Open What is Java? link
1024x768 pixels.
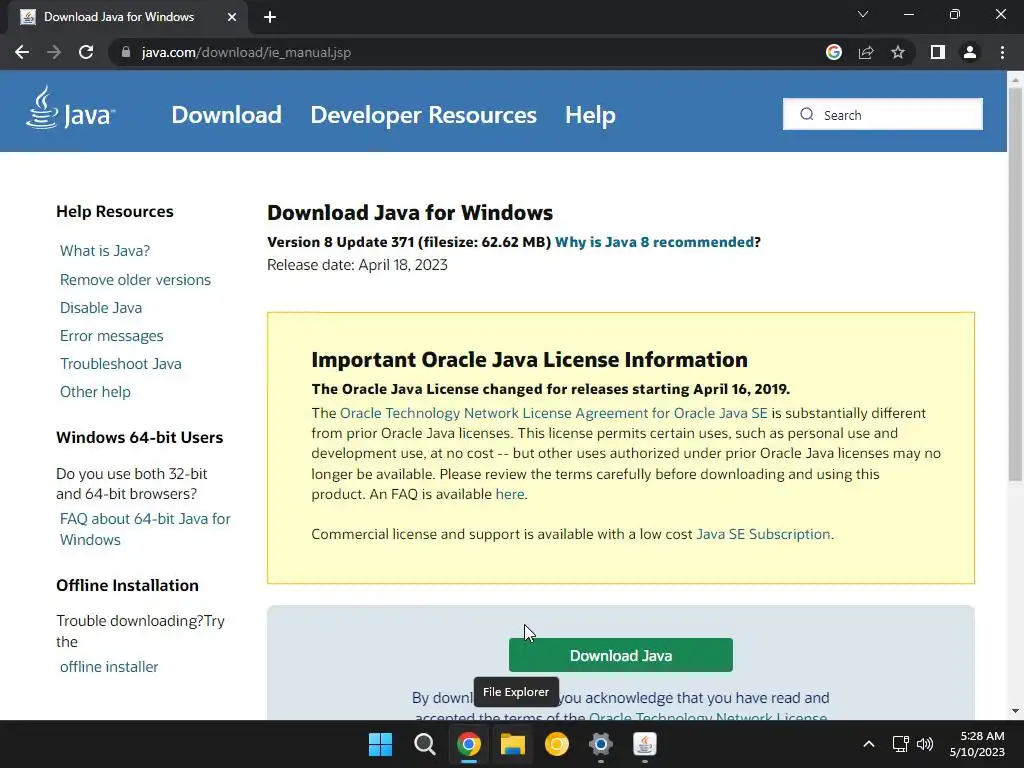(105, 251)
